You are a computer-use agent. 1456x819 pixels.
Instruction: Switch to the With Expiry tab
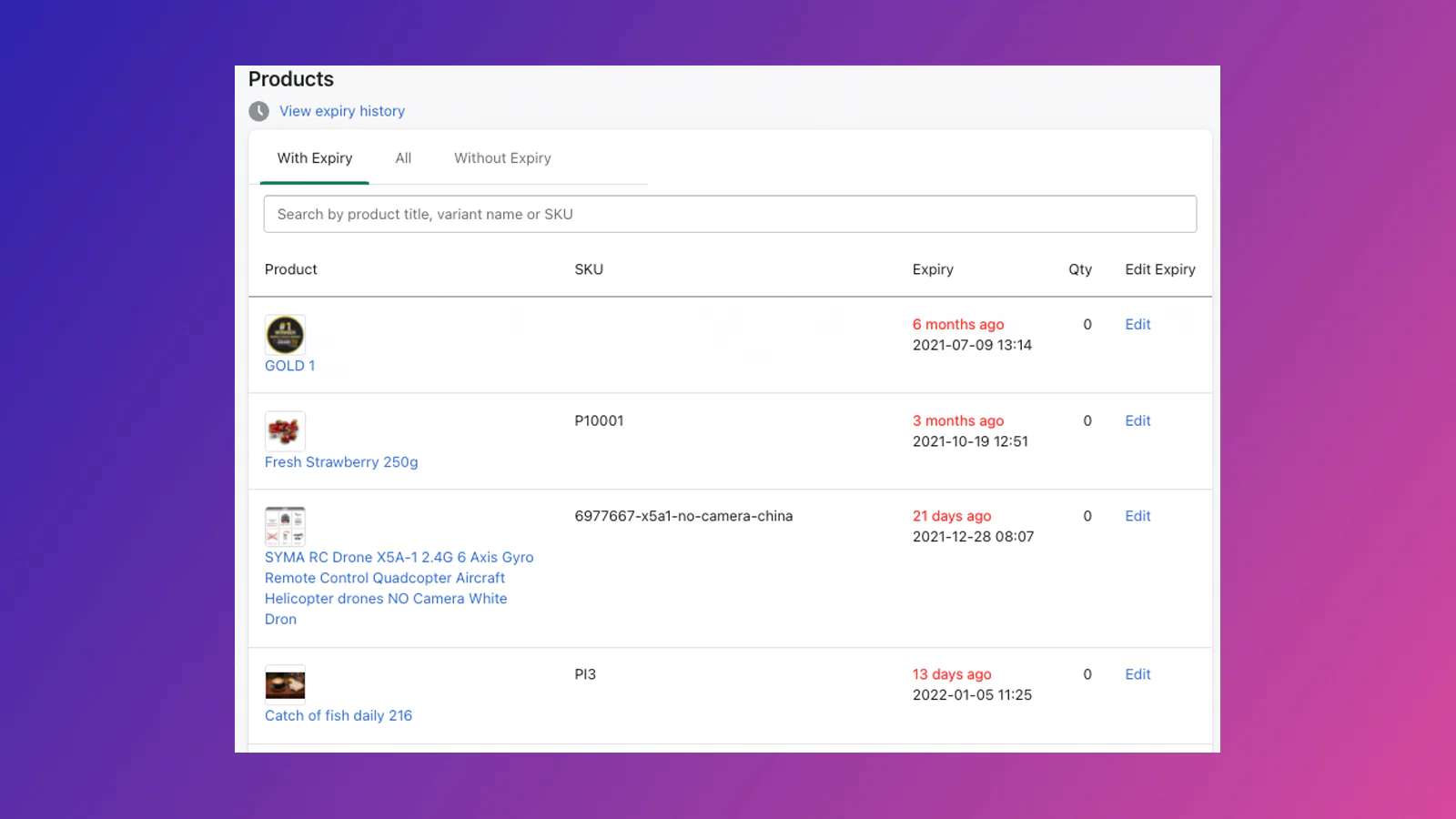tap(314, 158)
